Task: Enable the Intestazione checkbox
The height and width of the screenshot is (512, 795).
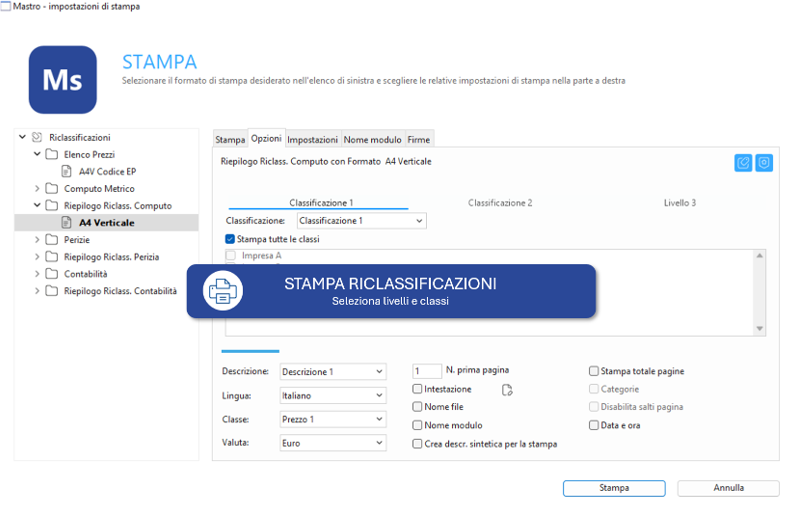Action: [x=417, y=389]
